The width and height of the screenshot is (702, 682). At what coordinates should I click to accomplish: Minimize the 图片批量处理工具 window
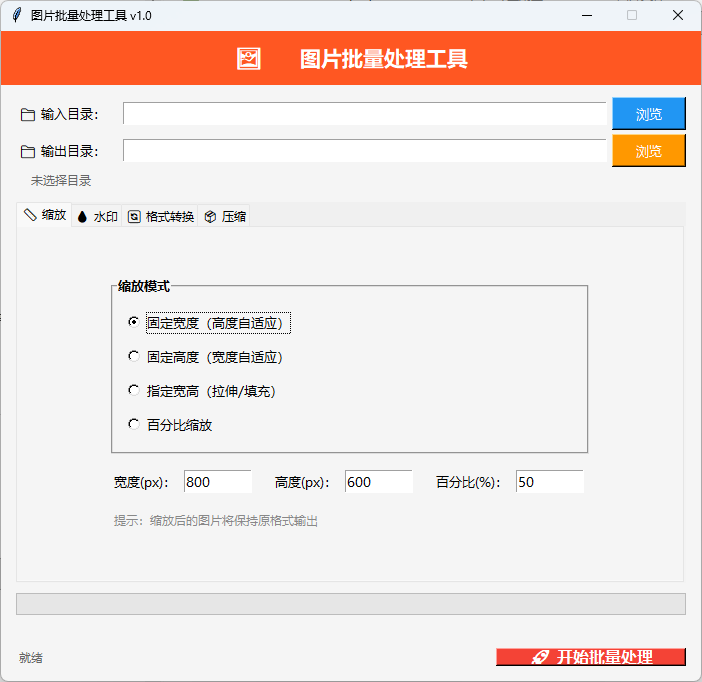click(x=587, y=15)
